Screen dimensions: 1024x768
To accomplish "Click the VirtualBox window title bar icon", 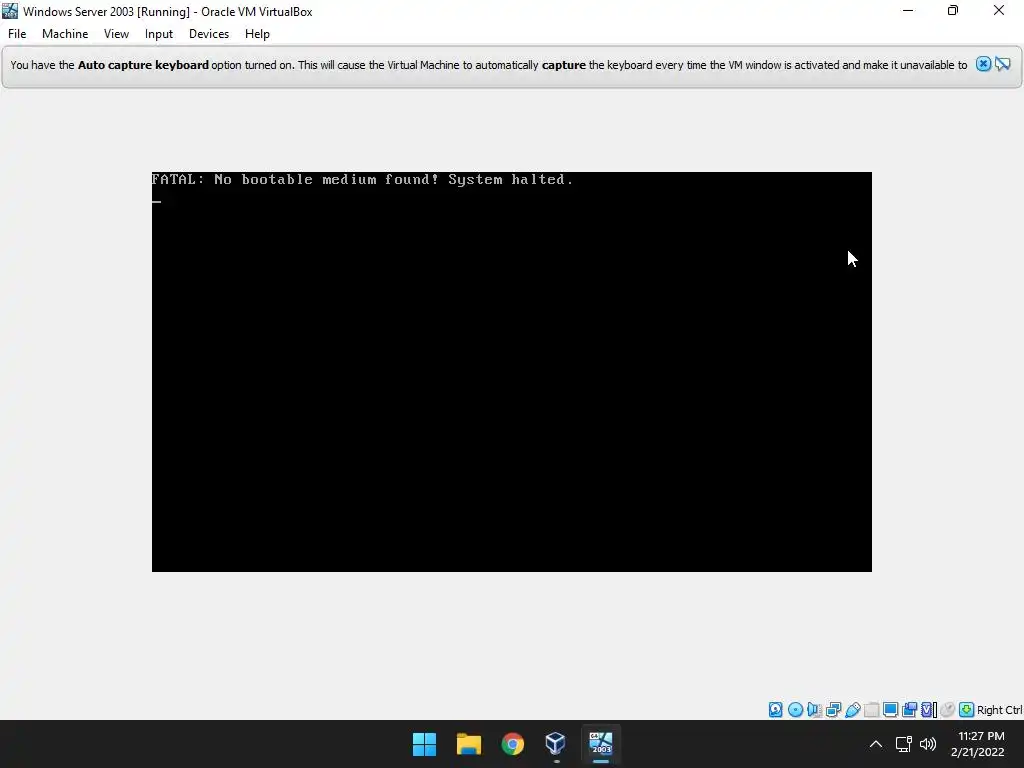I will pos(10,11).
